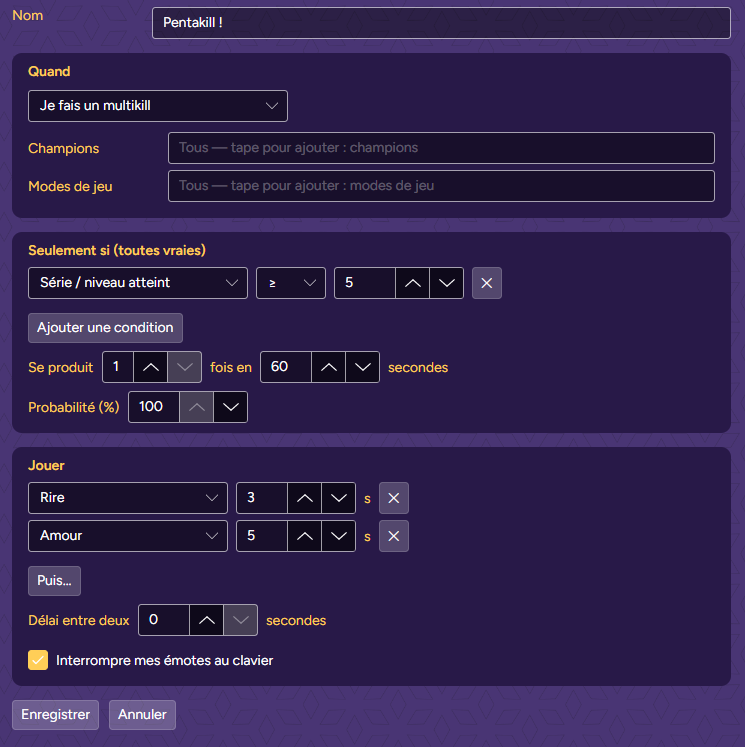Click the condition value field showing 5

pos(365,283)
